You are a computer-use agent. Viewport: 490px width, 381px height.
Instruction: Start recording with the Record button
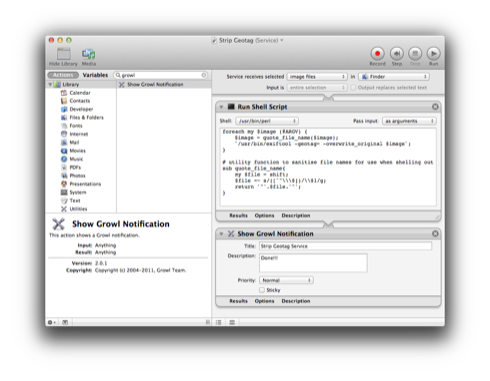(x=377, y=53)
